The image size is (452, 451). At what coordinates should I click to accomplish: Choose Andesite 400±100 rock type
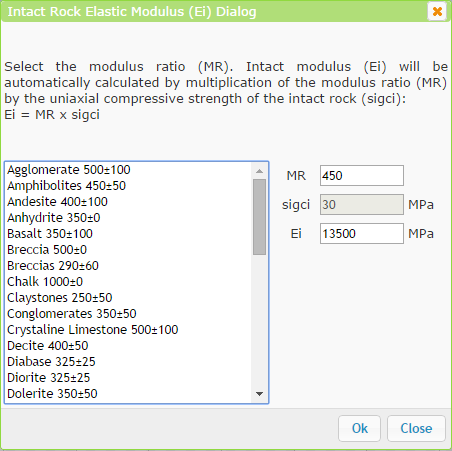[129, 202]
